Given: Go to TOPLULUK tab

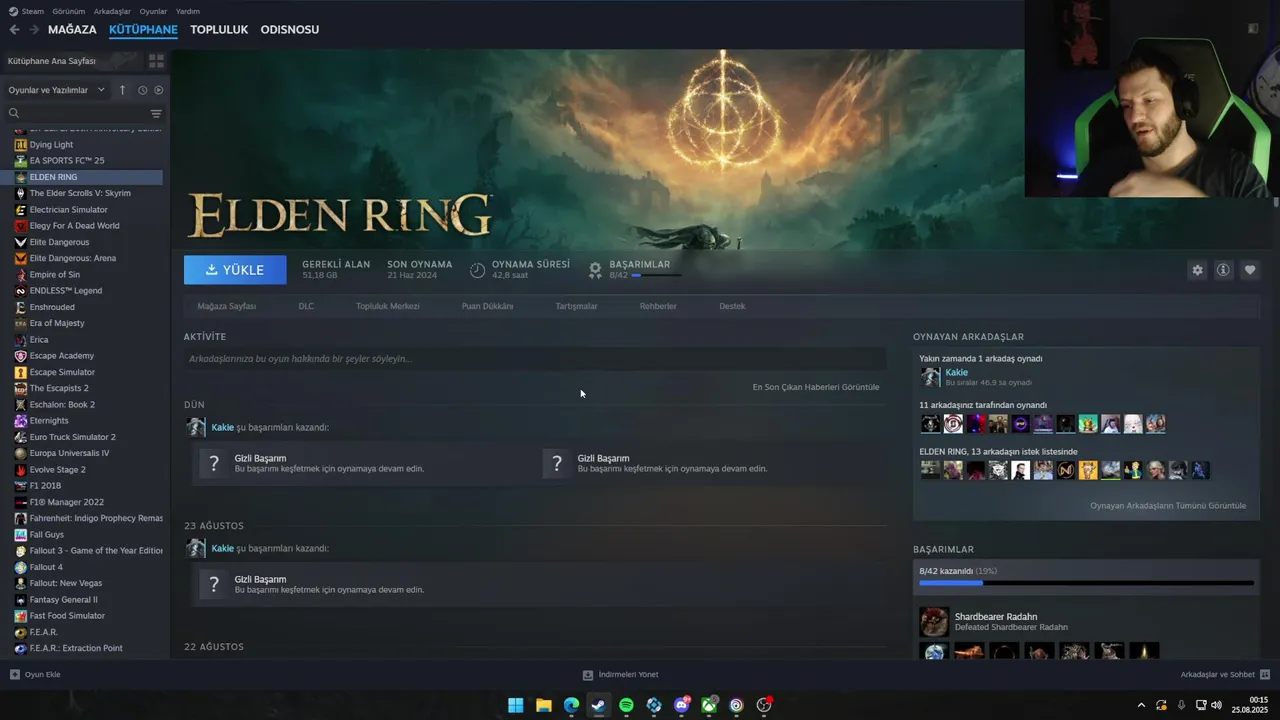Looking at the screenshot, I should point(219,30).
